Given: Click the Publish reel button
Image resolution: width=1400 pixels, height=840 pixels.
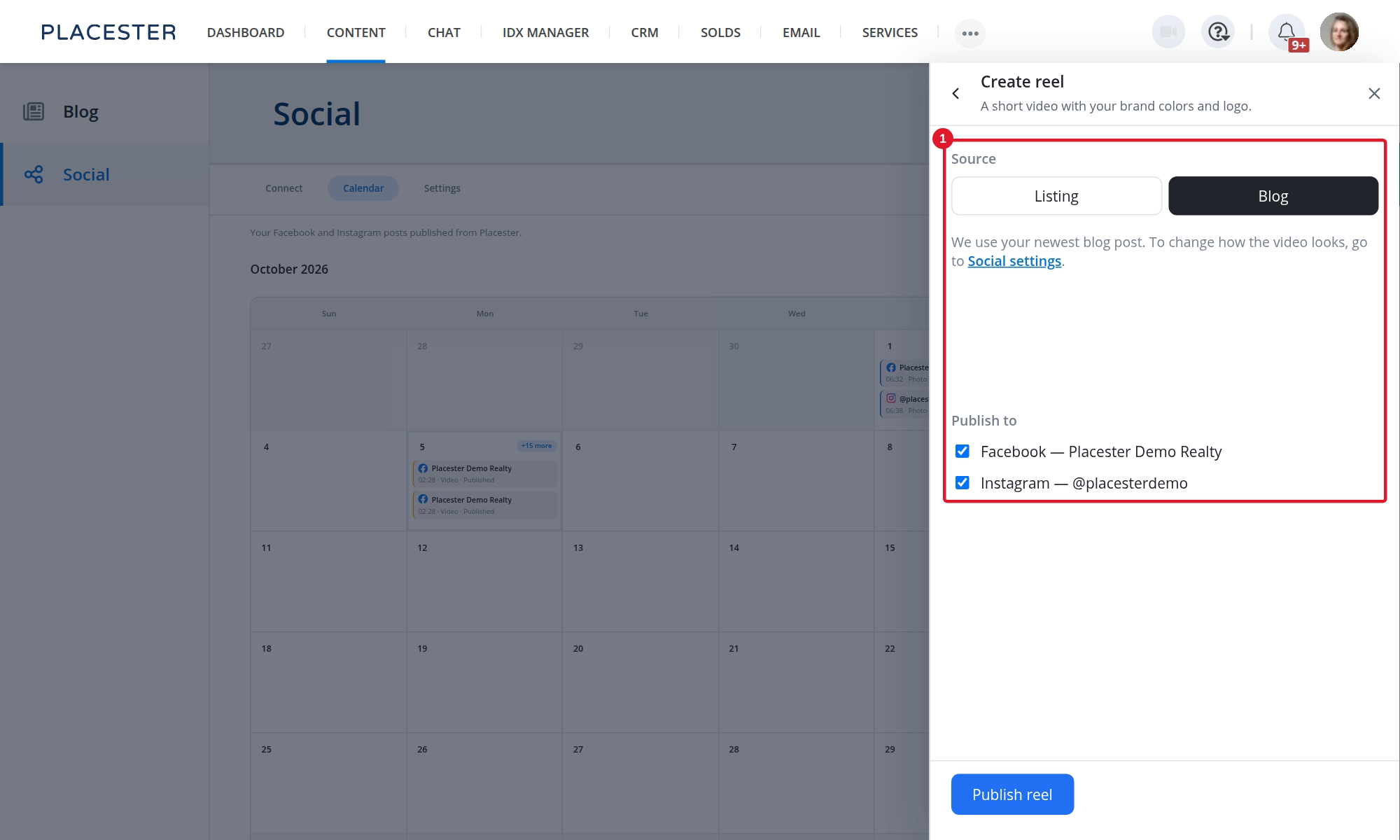Looking at the screenshot, I should click(x=1012, y=794).
